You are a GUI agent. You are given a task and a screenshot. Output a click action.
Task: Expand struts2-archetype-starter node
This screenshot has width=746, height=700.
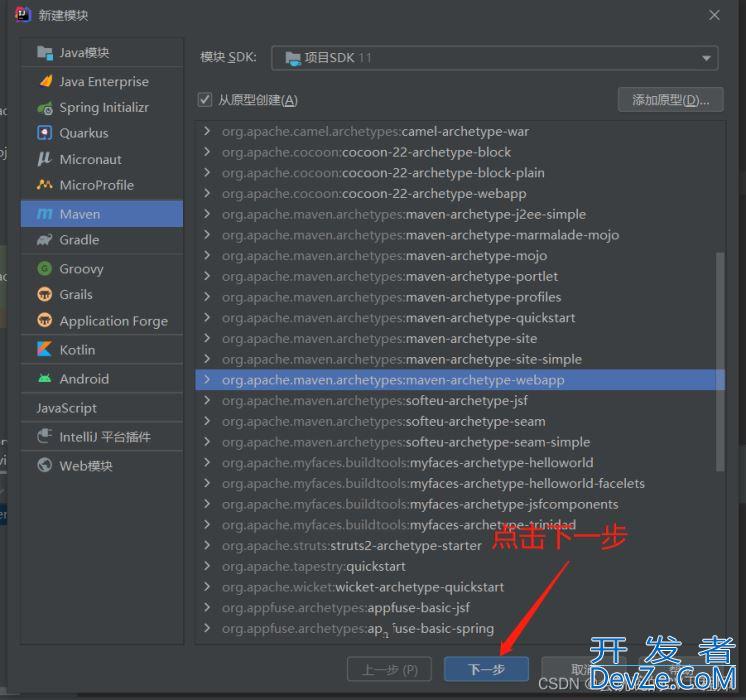(206, 545)
